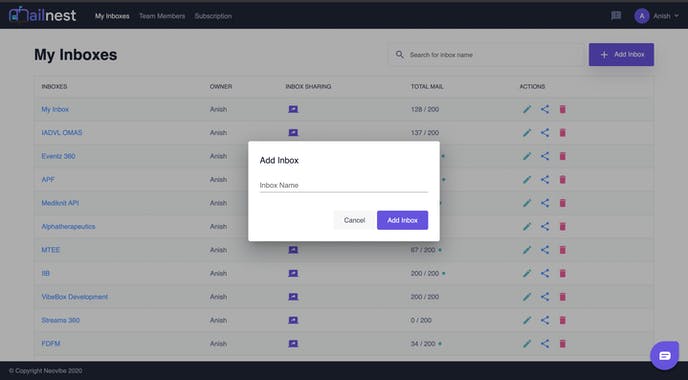Screen dimensions: 688x380
Task: Open the Alphatherapeutics inbox link
Action: pyautogui.click(x=68, y=226)
